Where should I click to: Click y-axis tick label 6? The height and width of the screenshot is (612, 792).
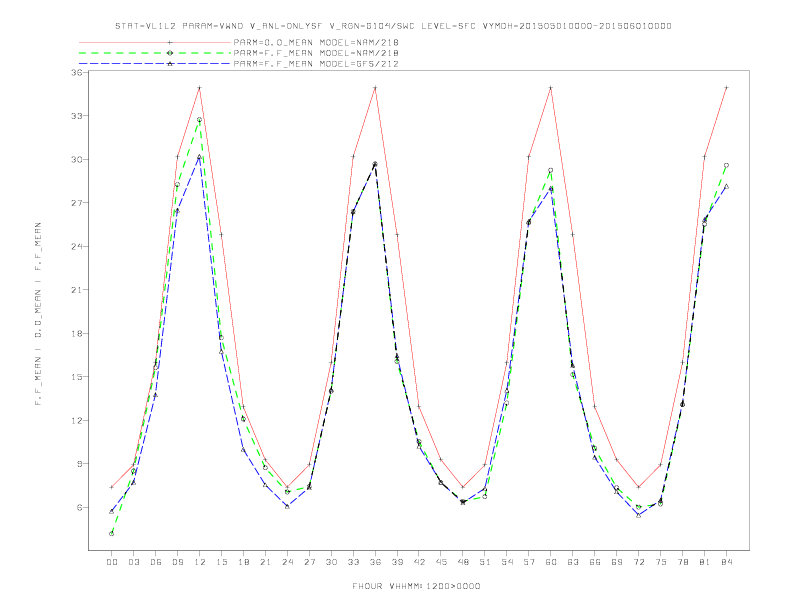click(80, 507)
